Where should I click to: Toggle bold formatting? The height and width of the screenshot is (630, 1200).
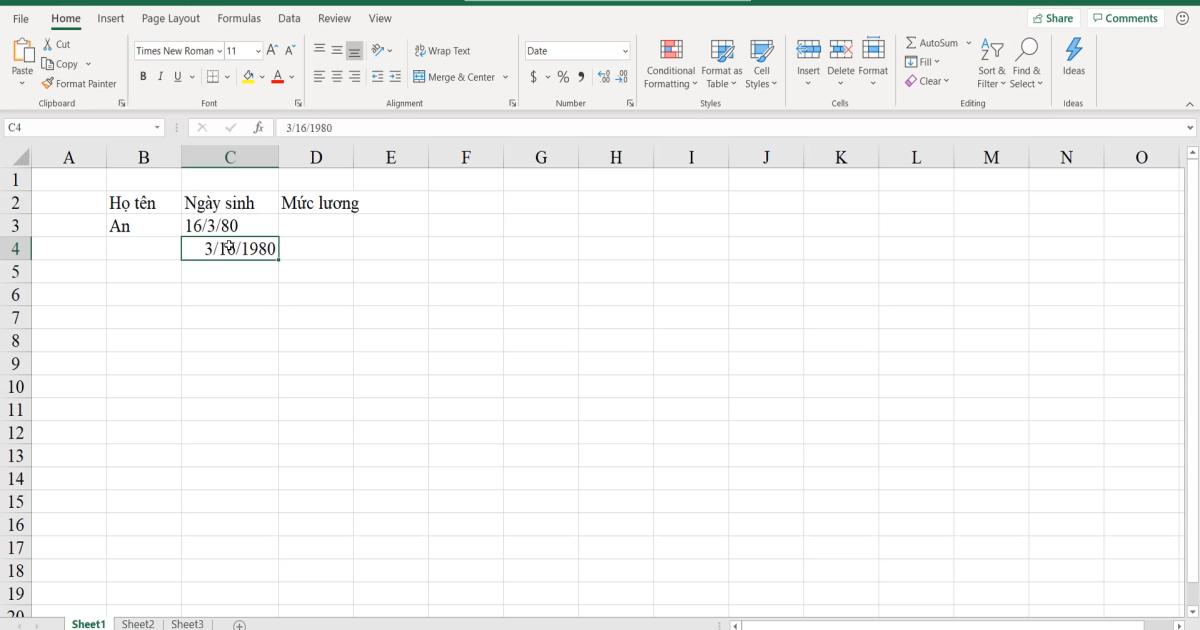tap(141, 76)
